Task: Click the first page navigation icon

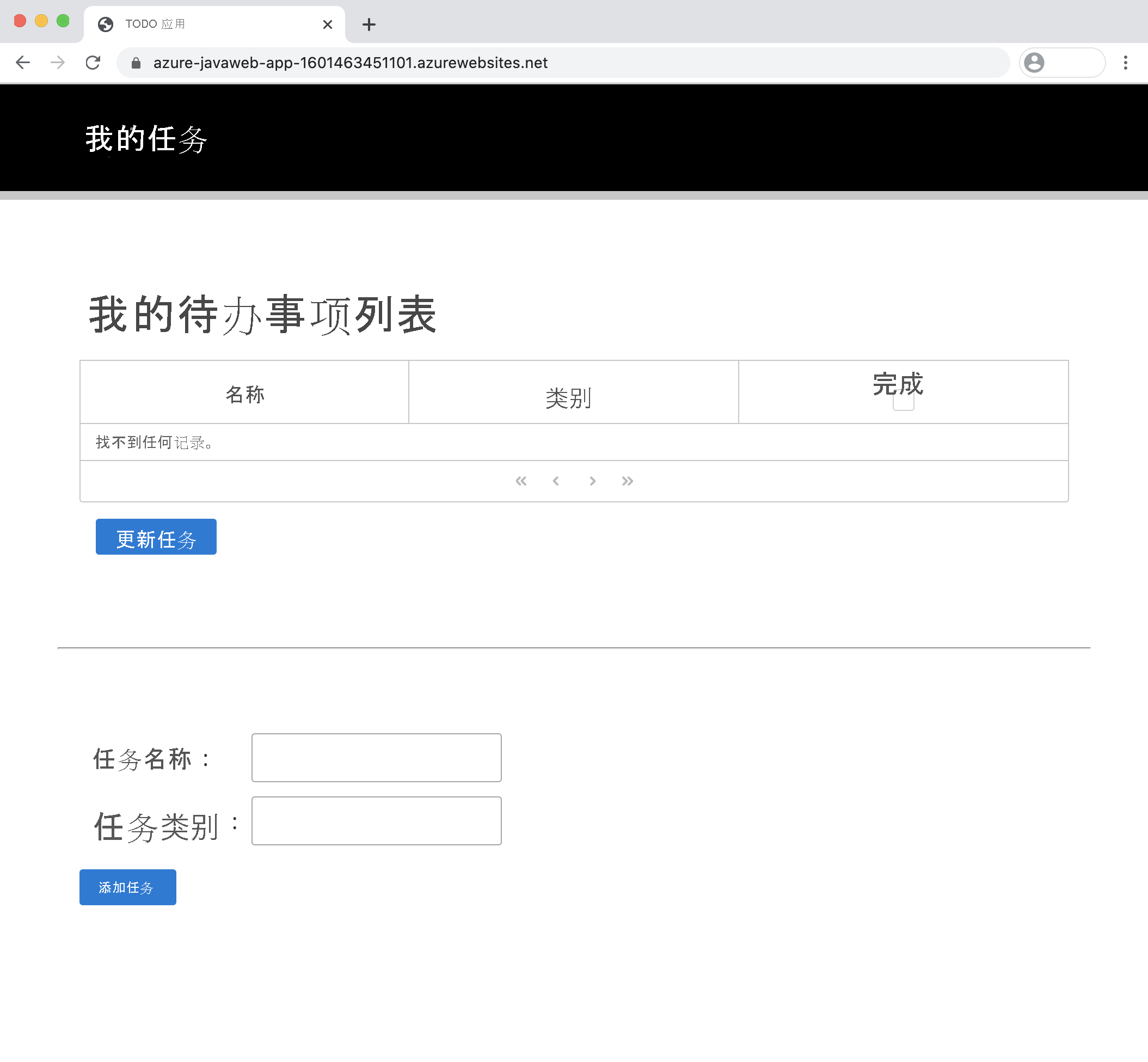Action: 521,481
